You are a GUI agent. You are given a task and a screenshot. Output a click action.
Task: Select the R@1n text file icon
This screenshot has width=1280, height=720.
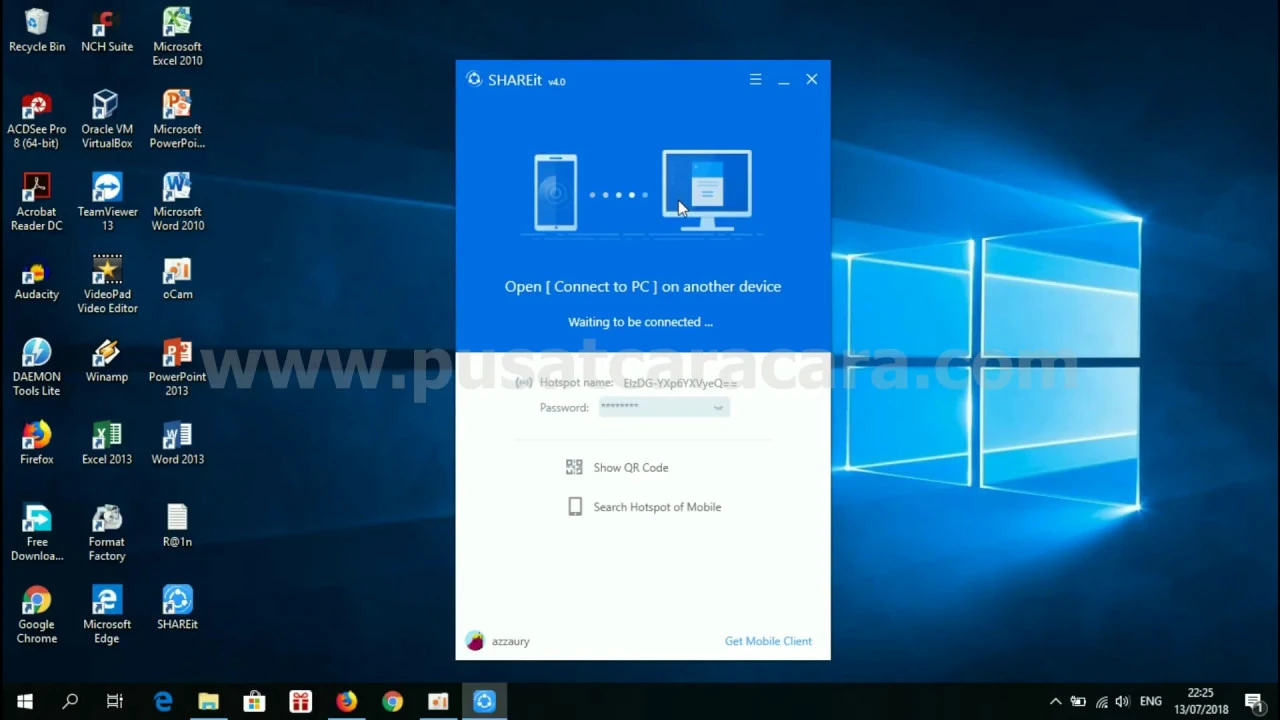click(x=177, y=526)
